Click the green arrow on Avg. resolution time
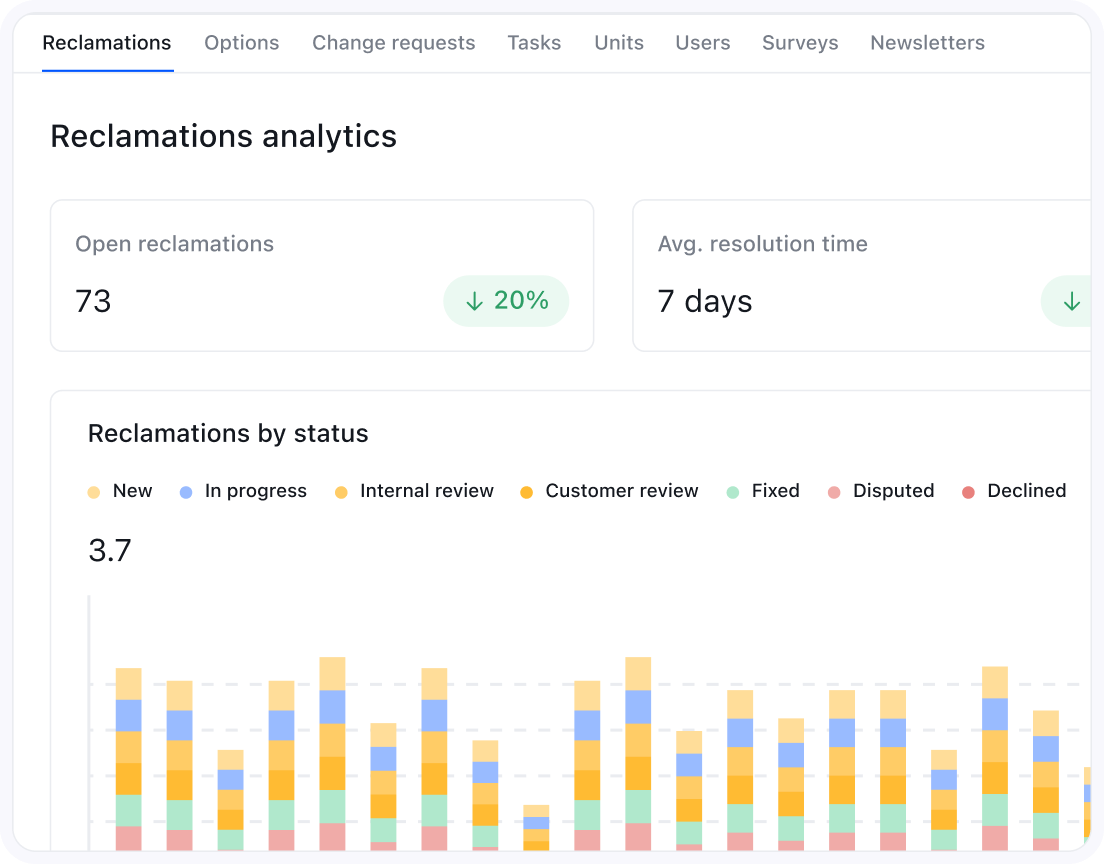Screen dimensions: 1104x864 (x=1072, y=301)
